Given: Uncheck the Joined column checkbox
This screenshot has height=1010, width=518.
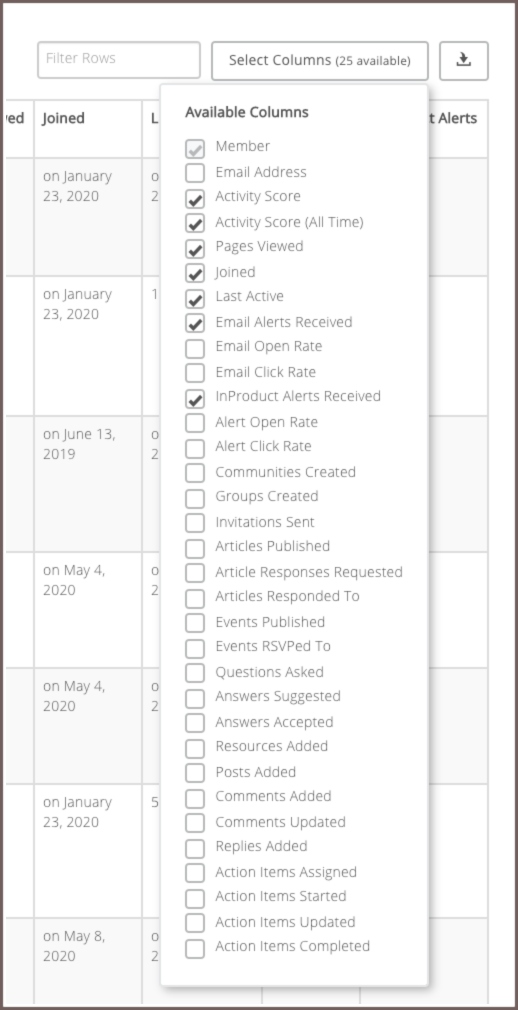Looking at the screenshot, I should point(195,273).
